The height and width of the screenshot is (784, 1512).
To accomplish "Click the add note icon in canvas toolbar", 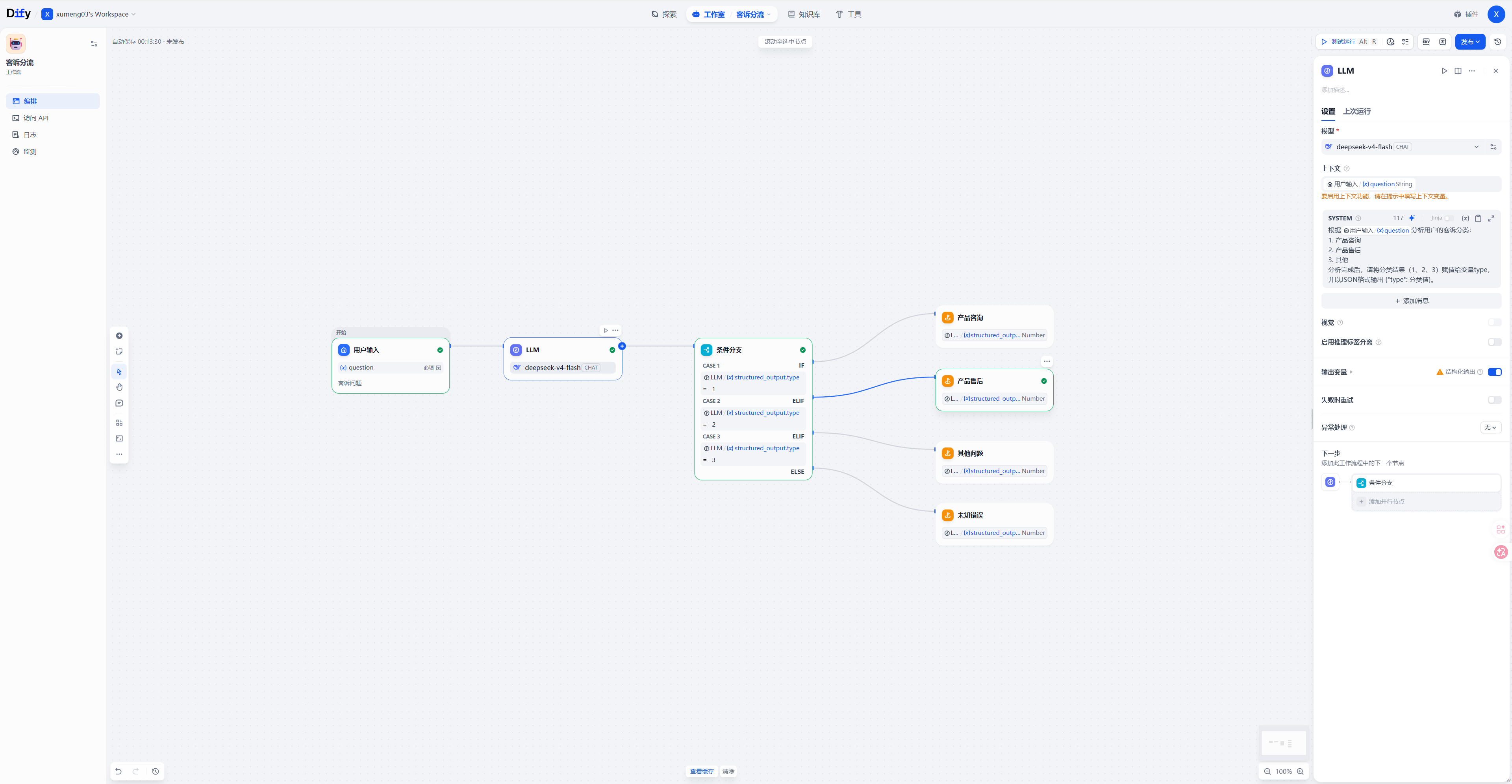I will (x=119, y=351).
